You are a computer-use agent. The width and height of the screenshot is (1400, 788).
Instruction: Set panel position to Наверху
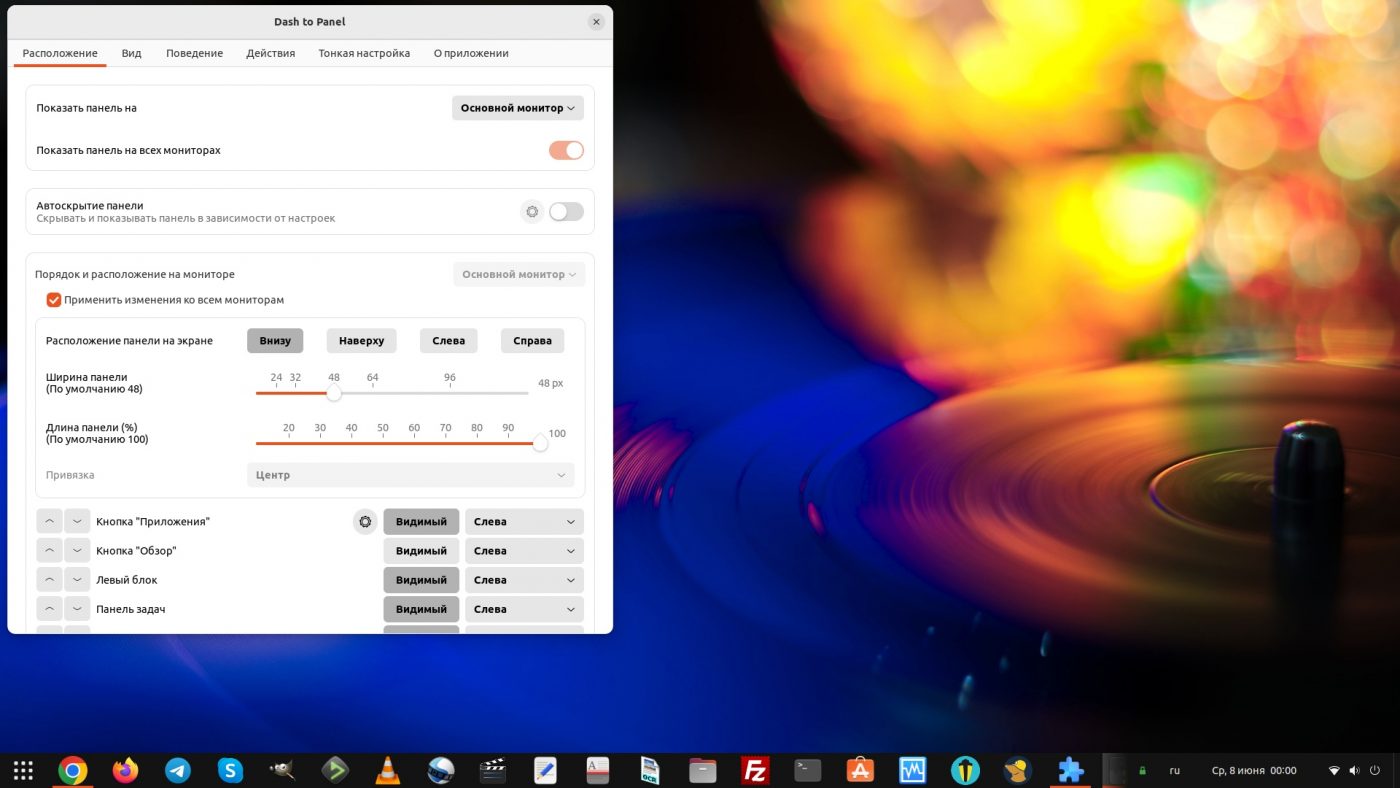(x=361, y=341)
